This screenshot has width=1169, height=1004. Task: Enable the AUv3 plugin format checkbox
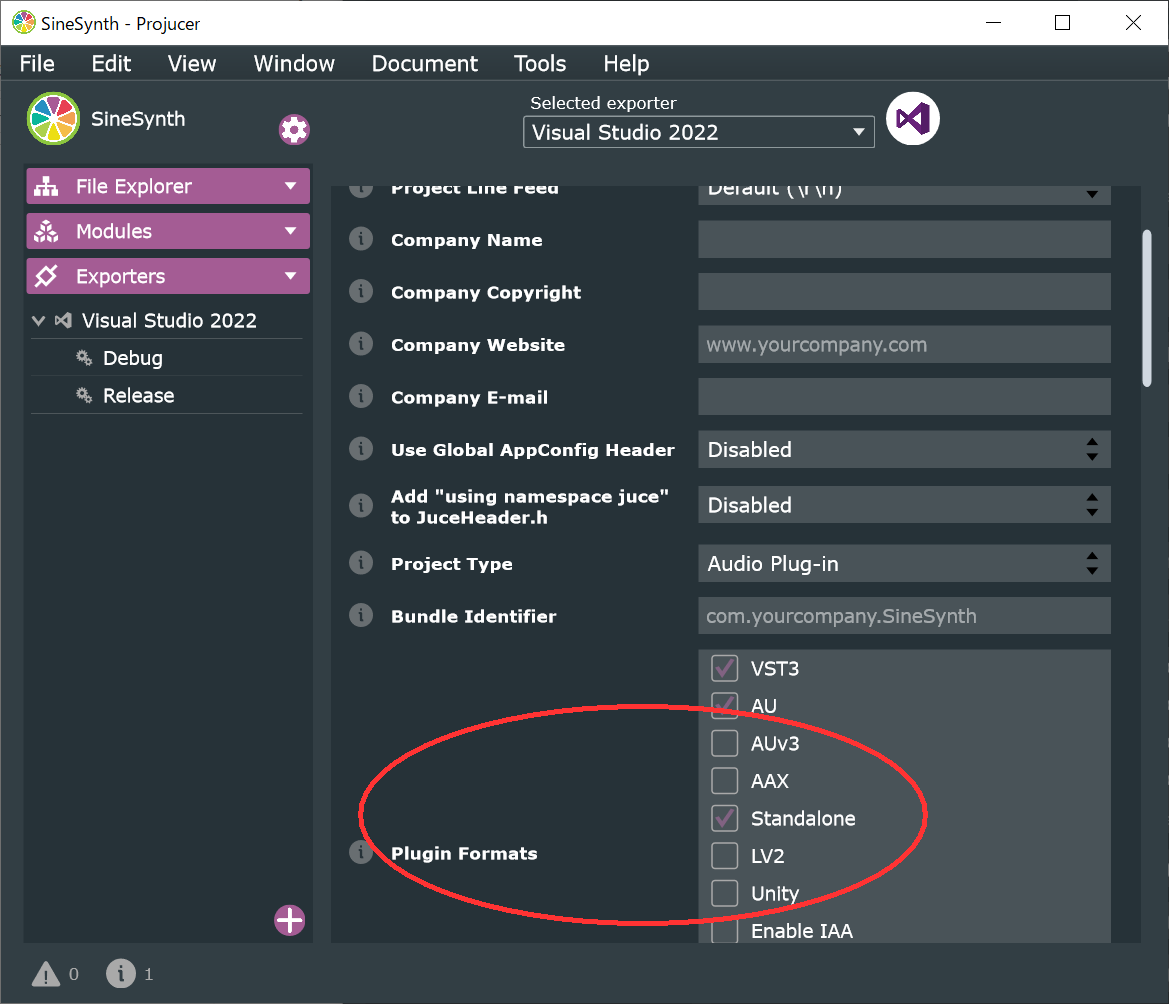pyautogui.click(x=725, y=743)
